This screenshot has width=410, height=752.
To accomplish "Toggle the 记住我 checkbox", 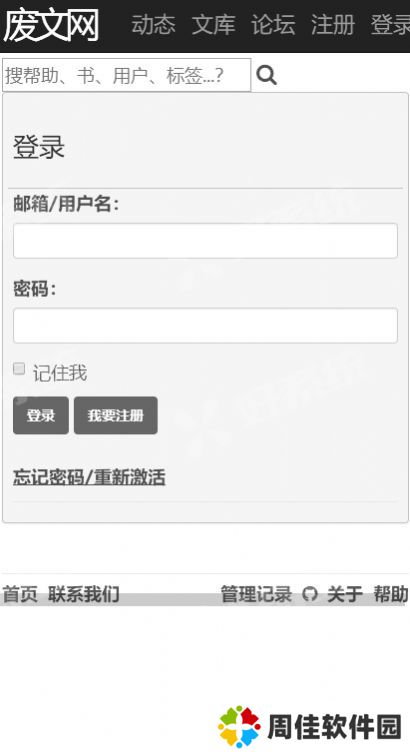I will point(19,369).
